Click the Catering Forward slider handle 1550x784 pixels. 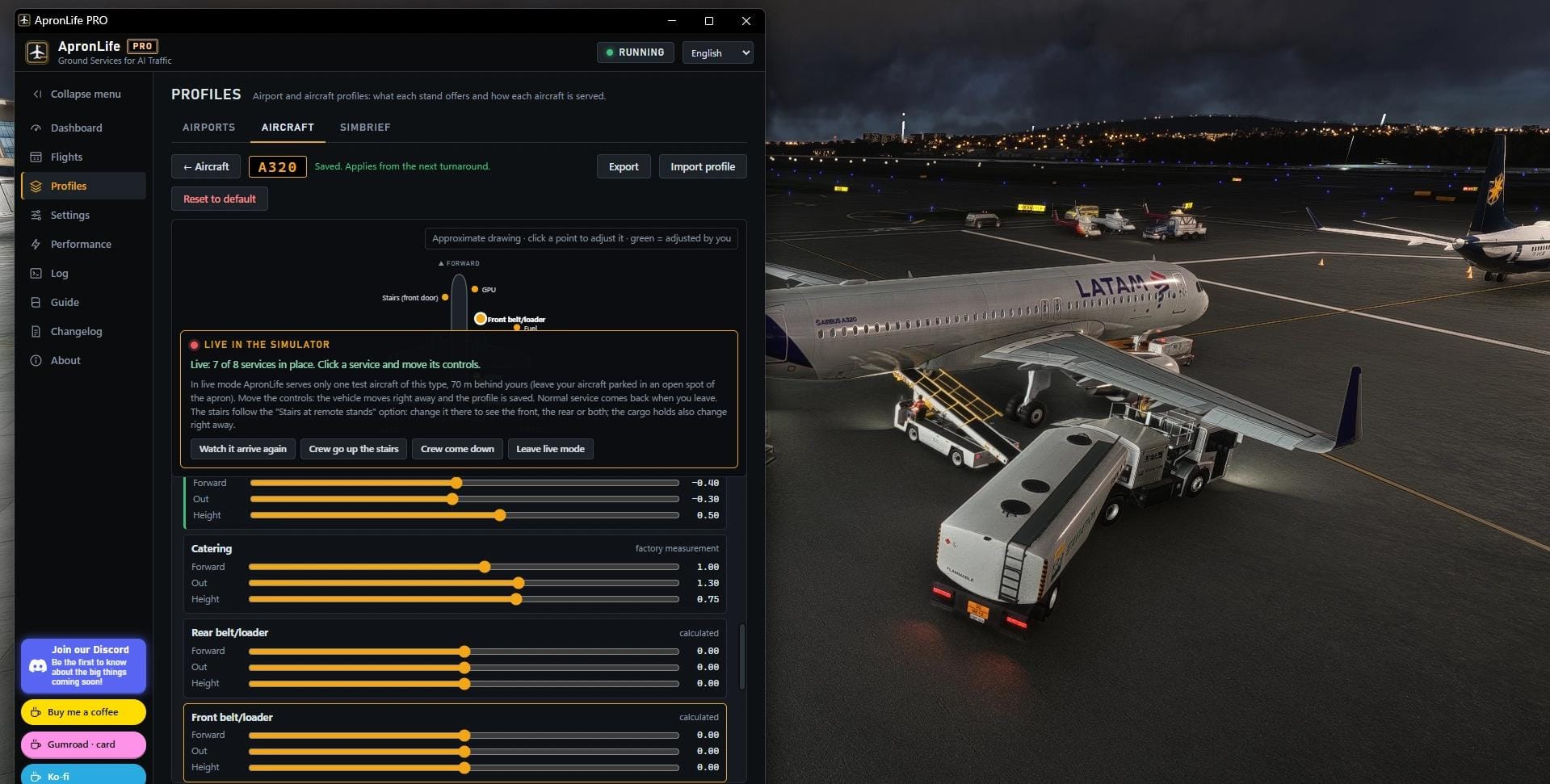click(x=485, y=567)
